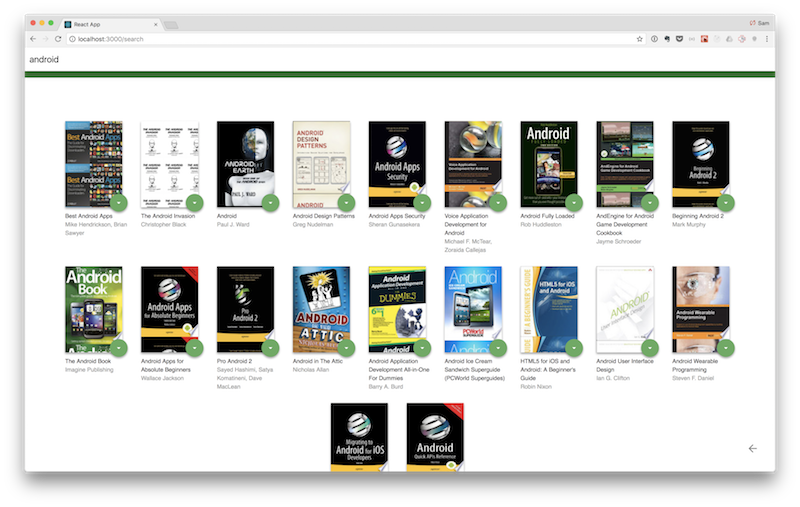Click the 'Greg Nudelman' author text
The height and width of the screenshot is (507, 800).
click(313, 224)
